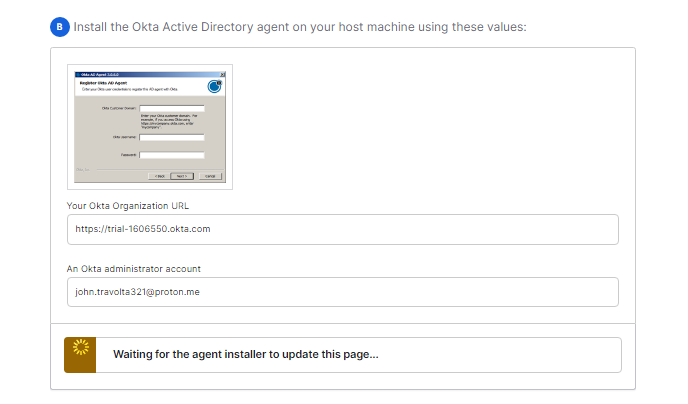Click the installer screenshot title bar icon
Viewport: 688px width, 404px height.
(x=79, y=74)
